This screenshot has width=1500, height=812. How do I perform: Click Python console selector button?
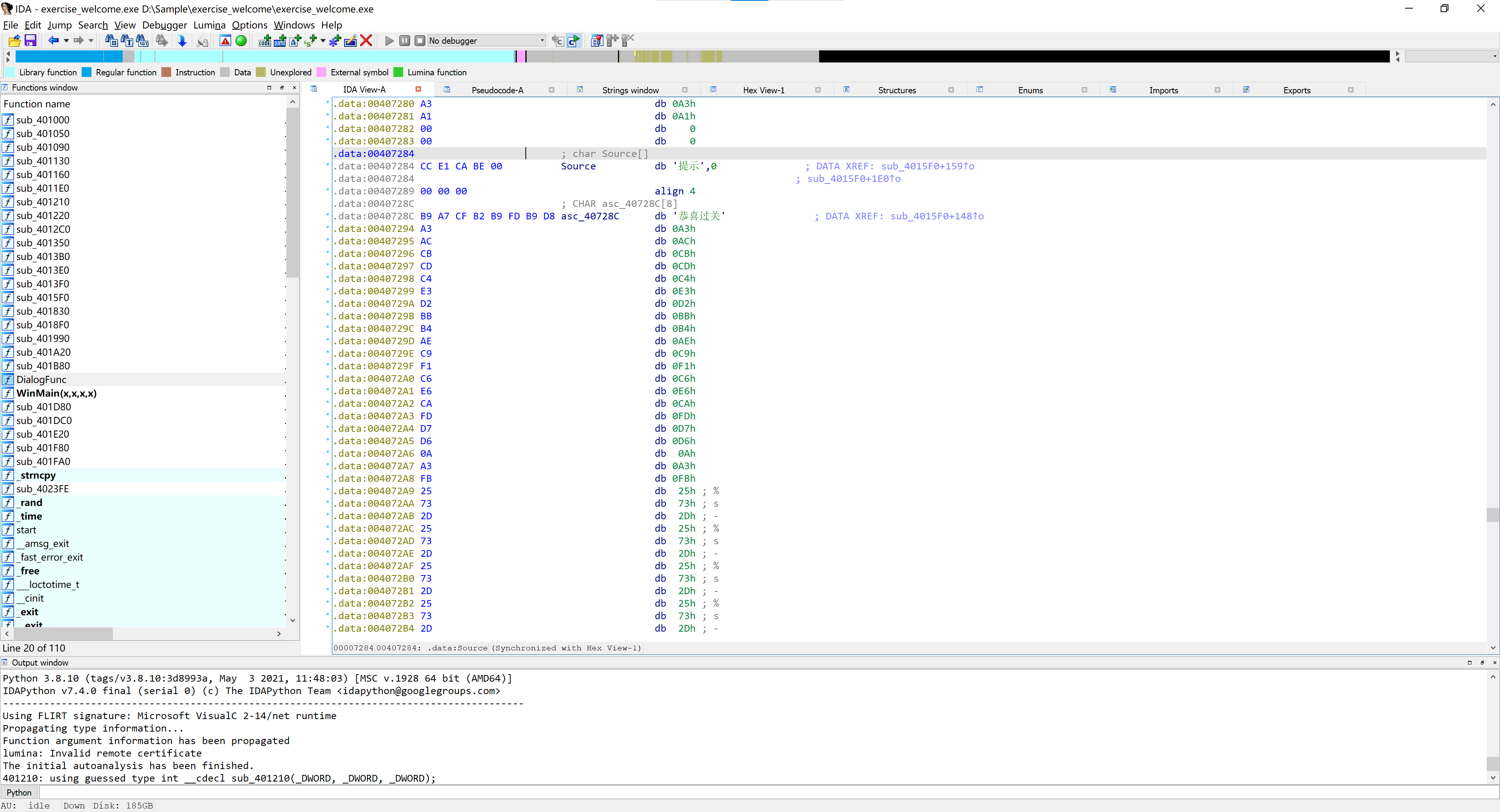19,793
